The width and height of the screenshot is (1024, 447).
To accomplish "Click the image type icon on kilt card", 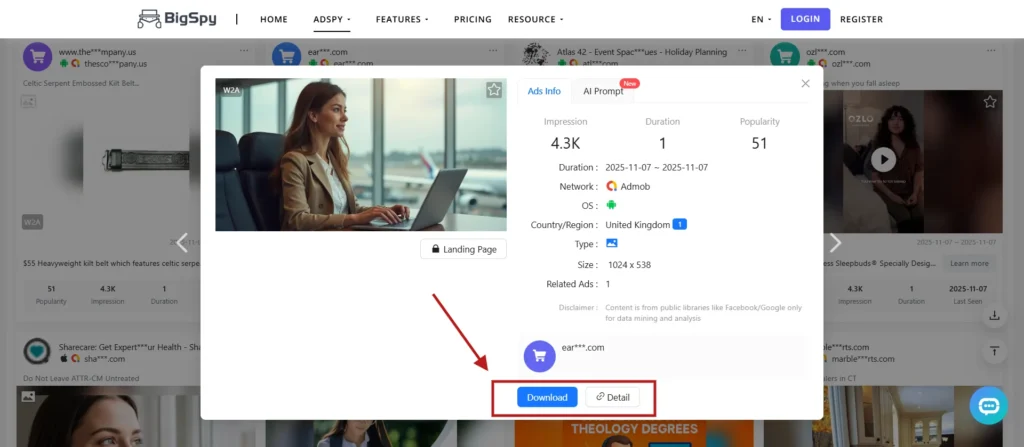I will 29,101.
